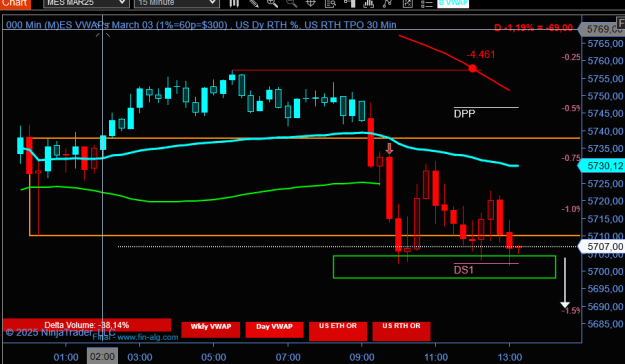This screenshot has width=625, height=364.
Task: Click the 5765,00 price axis label
Action: point(605,43)
